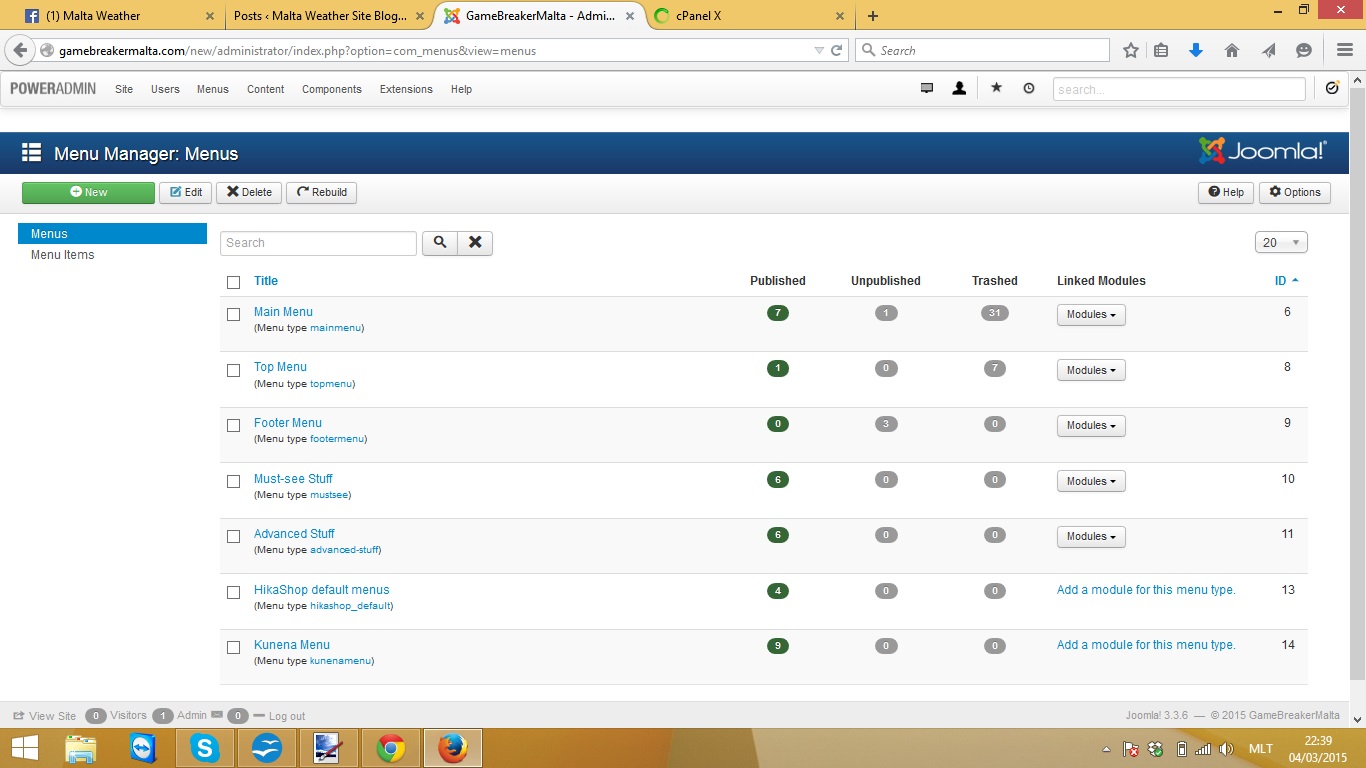Open the list limit dropdown showing 20

1281,243
